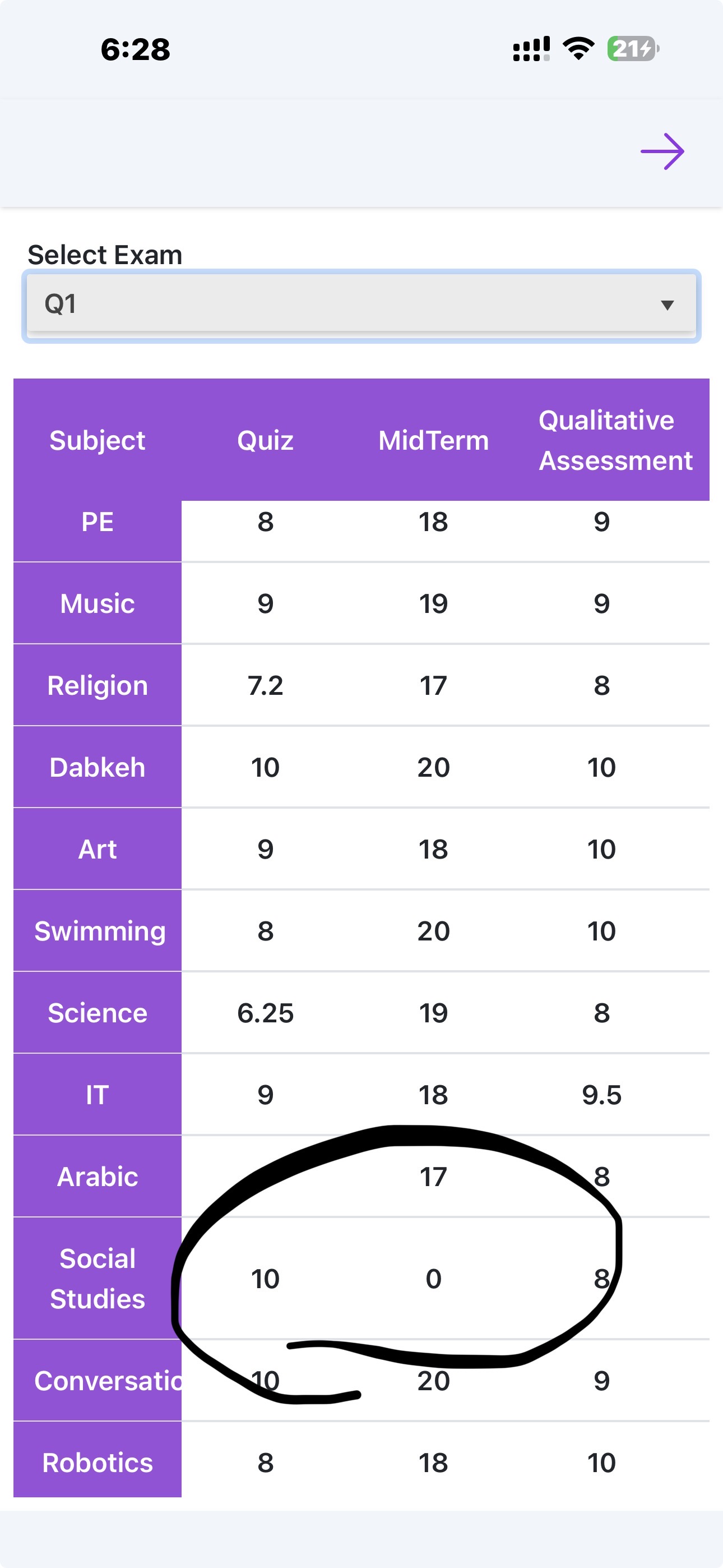Viewport: 723px width, 1568px height.
Task: Tap the purple forward arrow icon
Action: 662,151
